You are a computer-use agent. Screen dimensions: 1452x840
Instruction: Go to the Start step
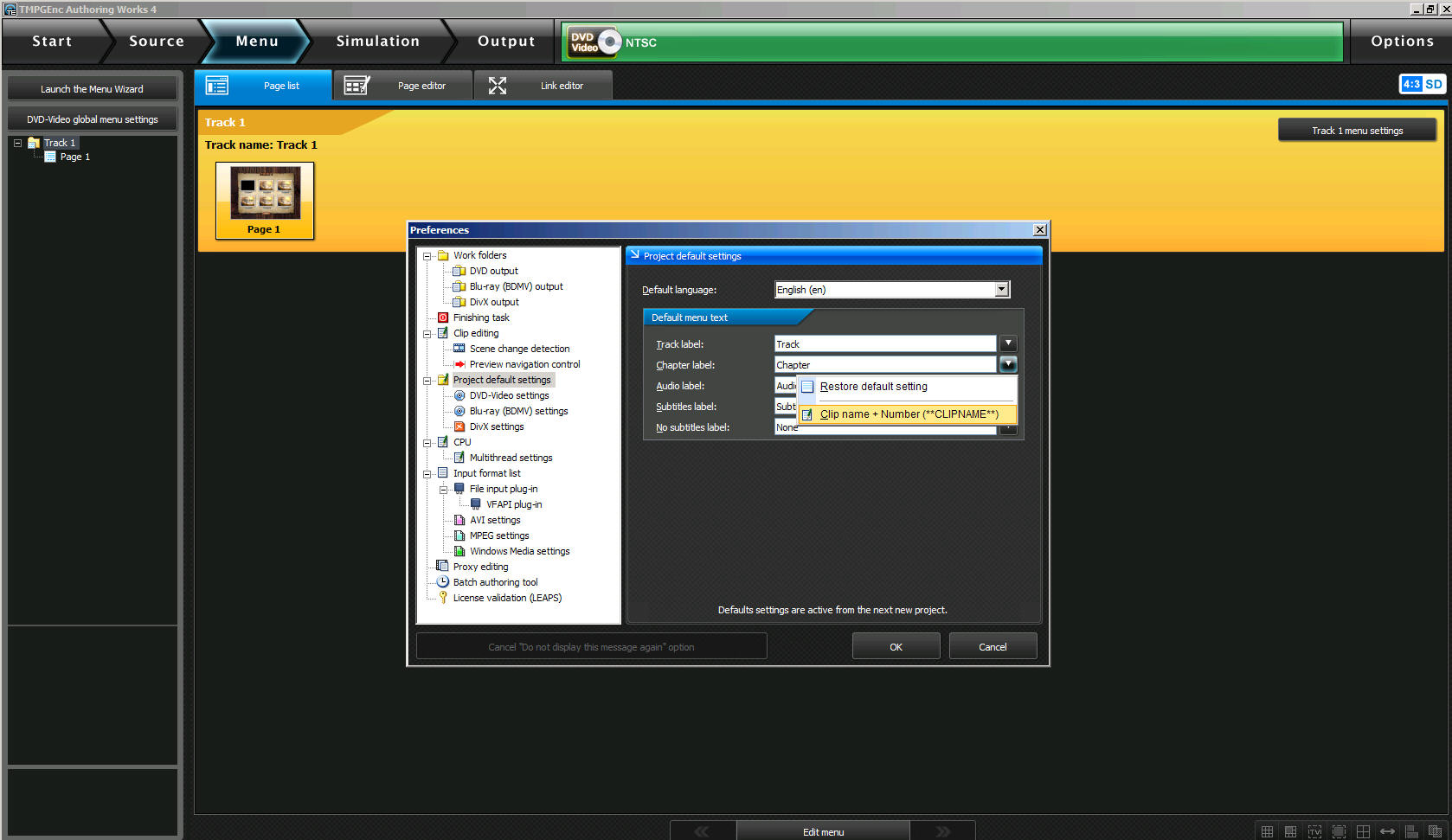[52, 42]
